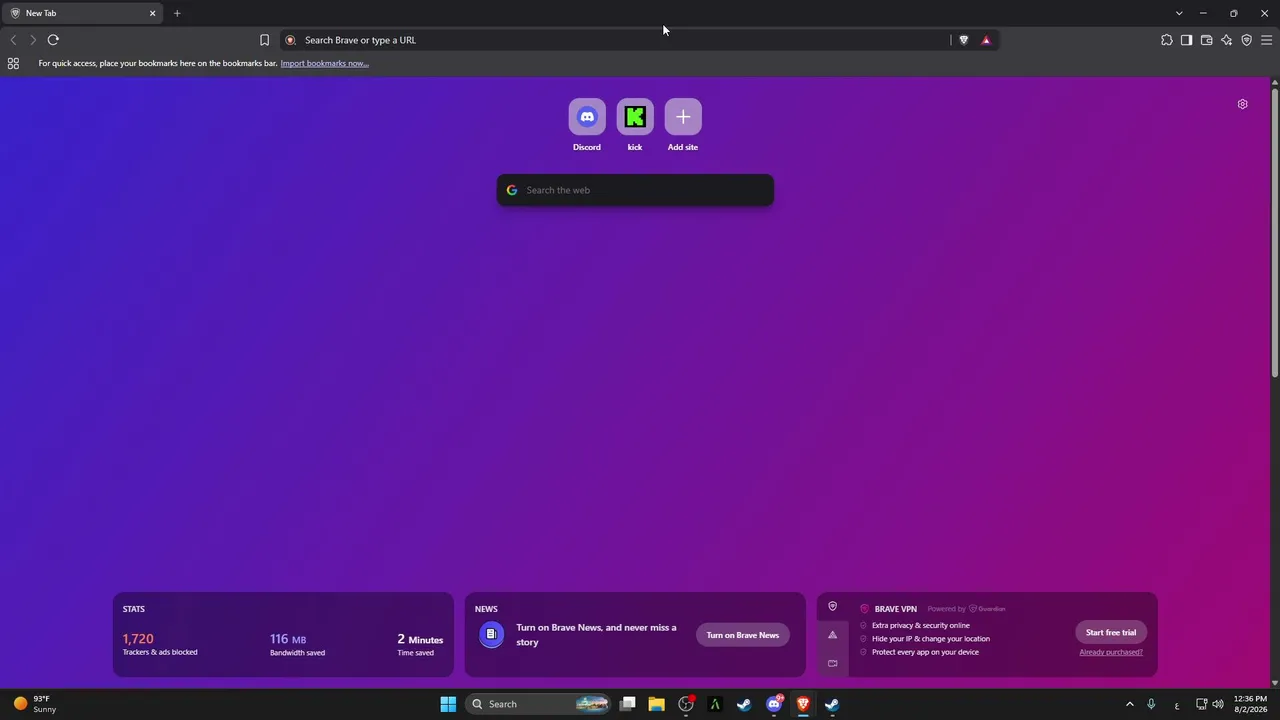The height and width of the screenshot is (720, 1280).
Task: Toggle the sidebar panel button
Action: click(x=1186, y=40)
